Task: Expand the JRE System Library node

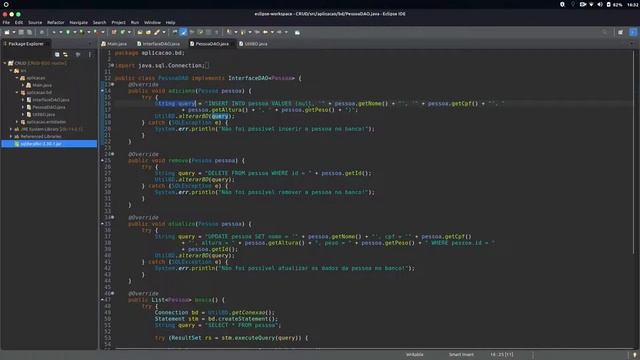Action: point(11,129)
